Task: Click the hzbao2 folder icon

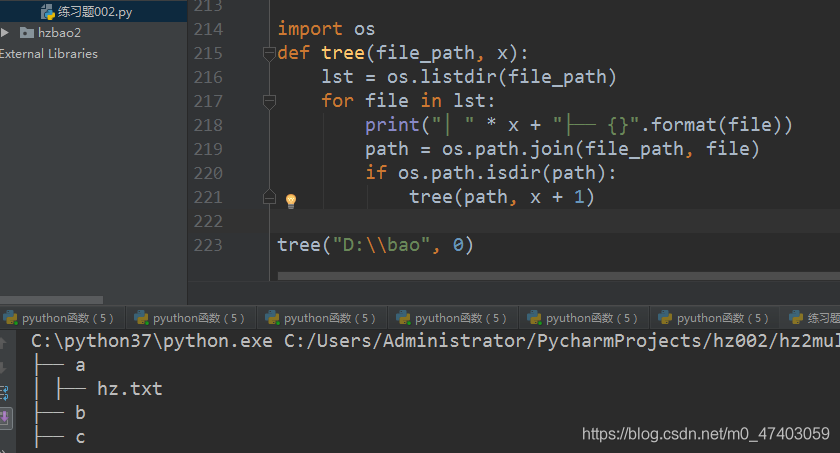Action: 26,33
